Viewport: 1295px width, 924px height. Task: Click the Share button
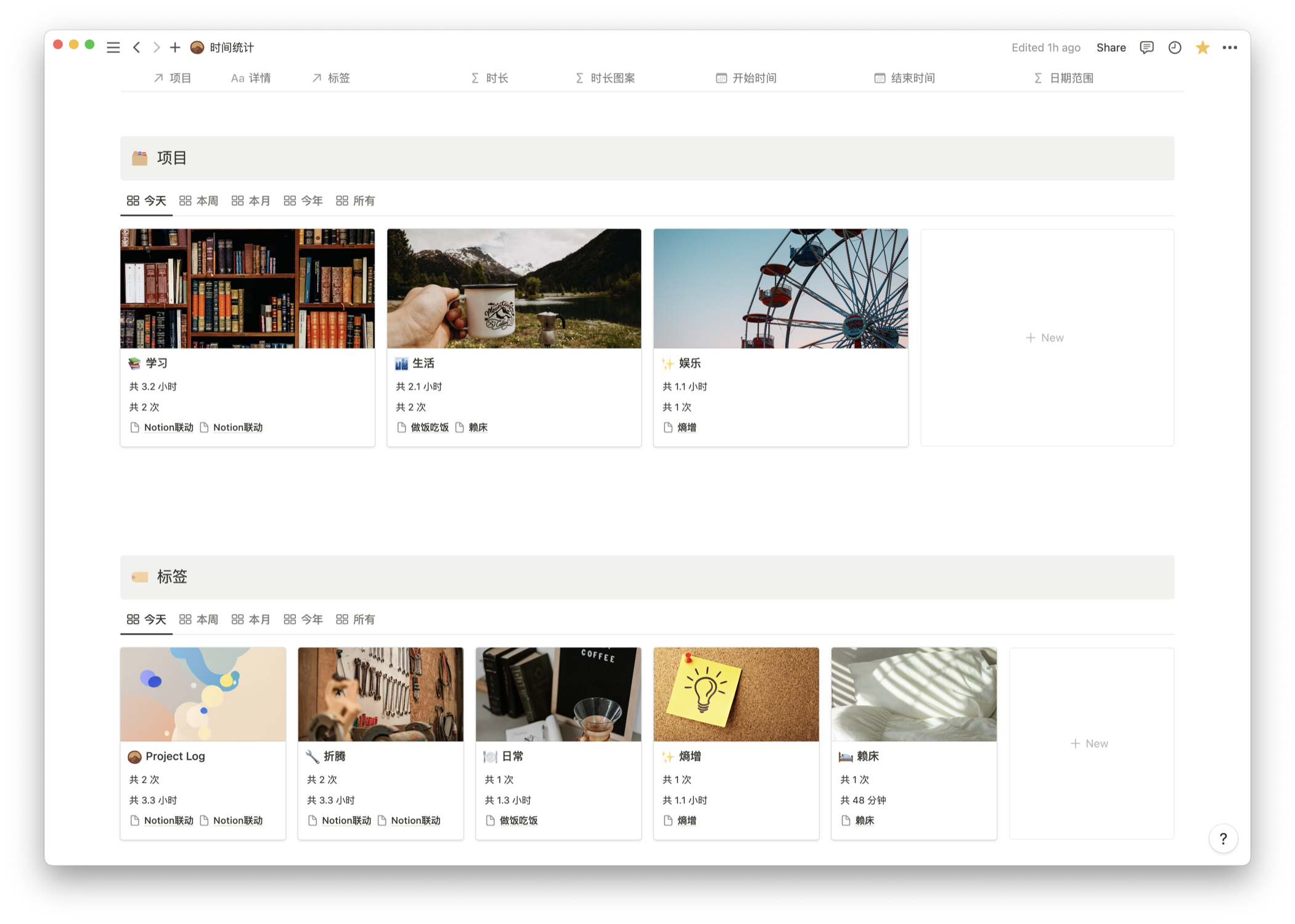click(x=1111, y=47)
